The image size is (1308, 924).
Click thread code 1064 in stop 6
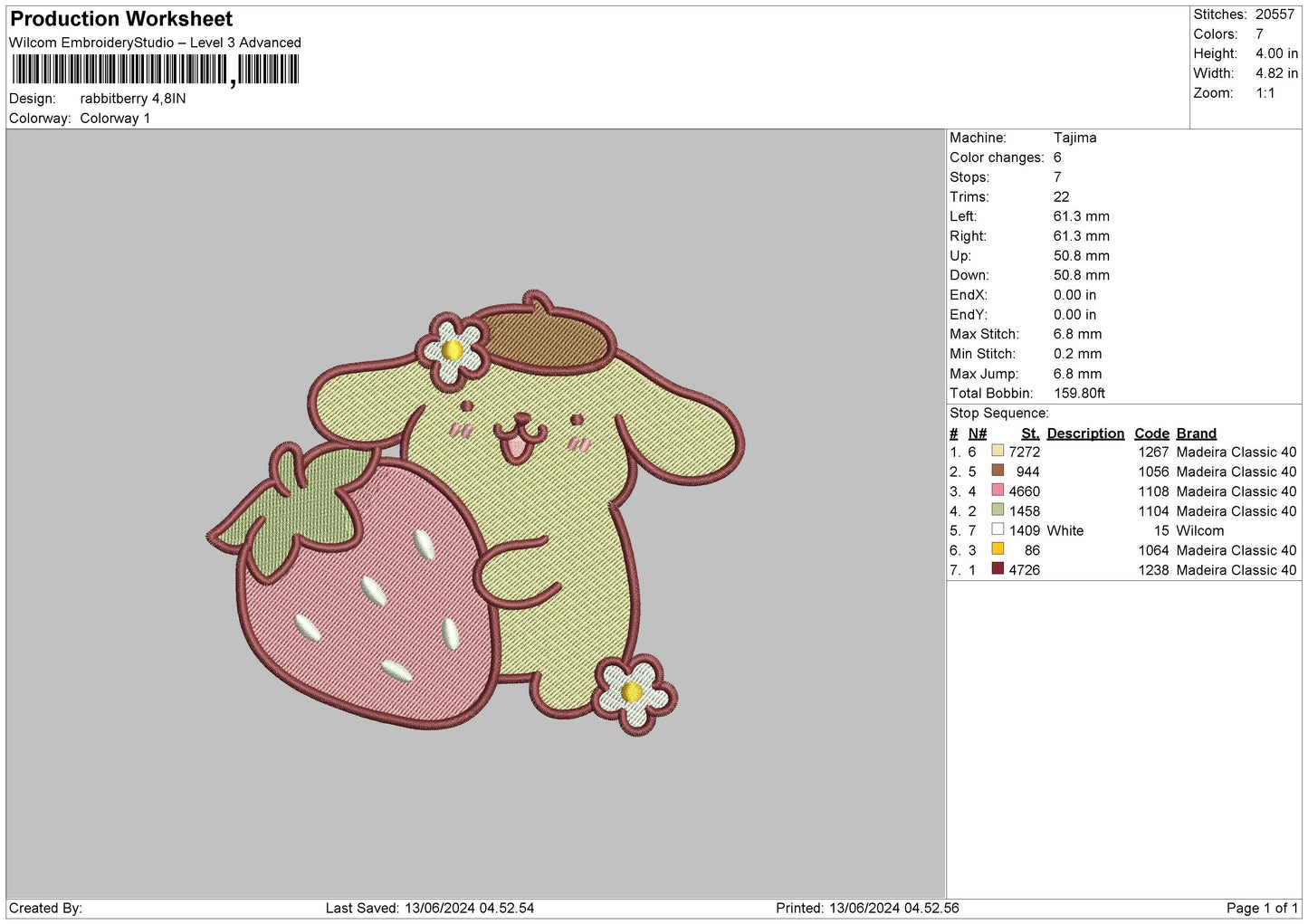click(1153, 550)
